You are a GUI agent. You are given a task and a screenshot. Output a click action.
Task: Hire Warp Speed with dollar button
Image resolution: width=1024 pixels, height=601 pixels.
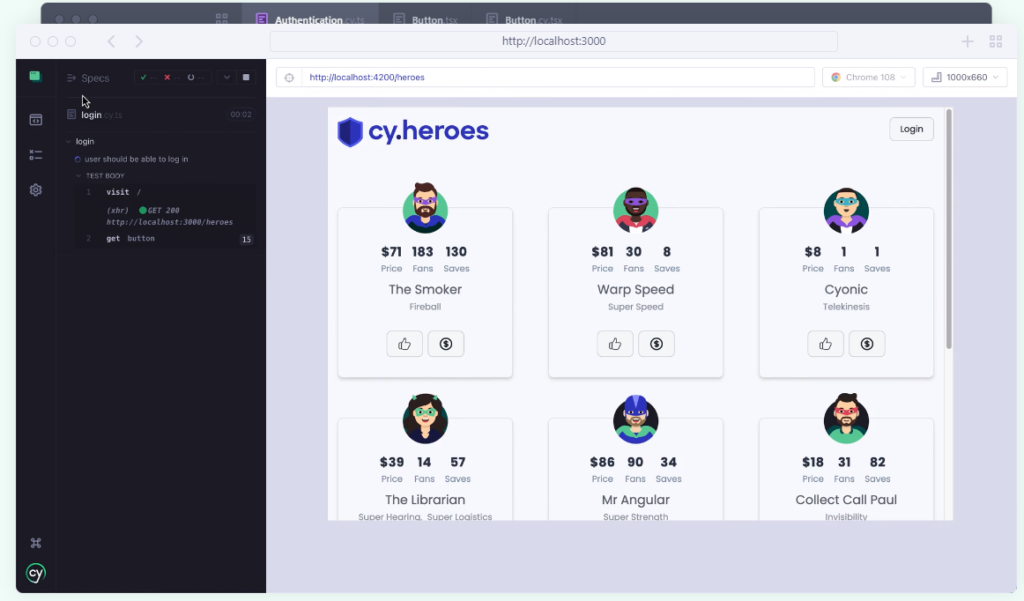tap(656, 344)
